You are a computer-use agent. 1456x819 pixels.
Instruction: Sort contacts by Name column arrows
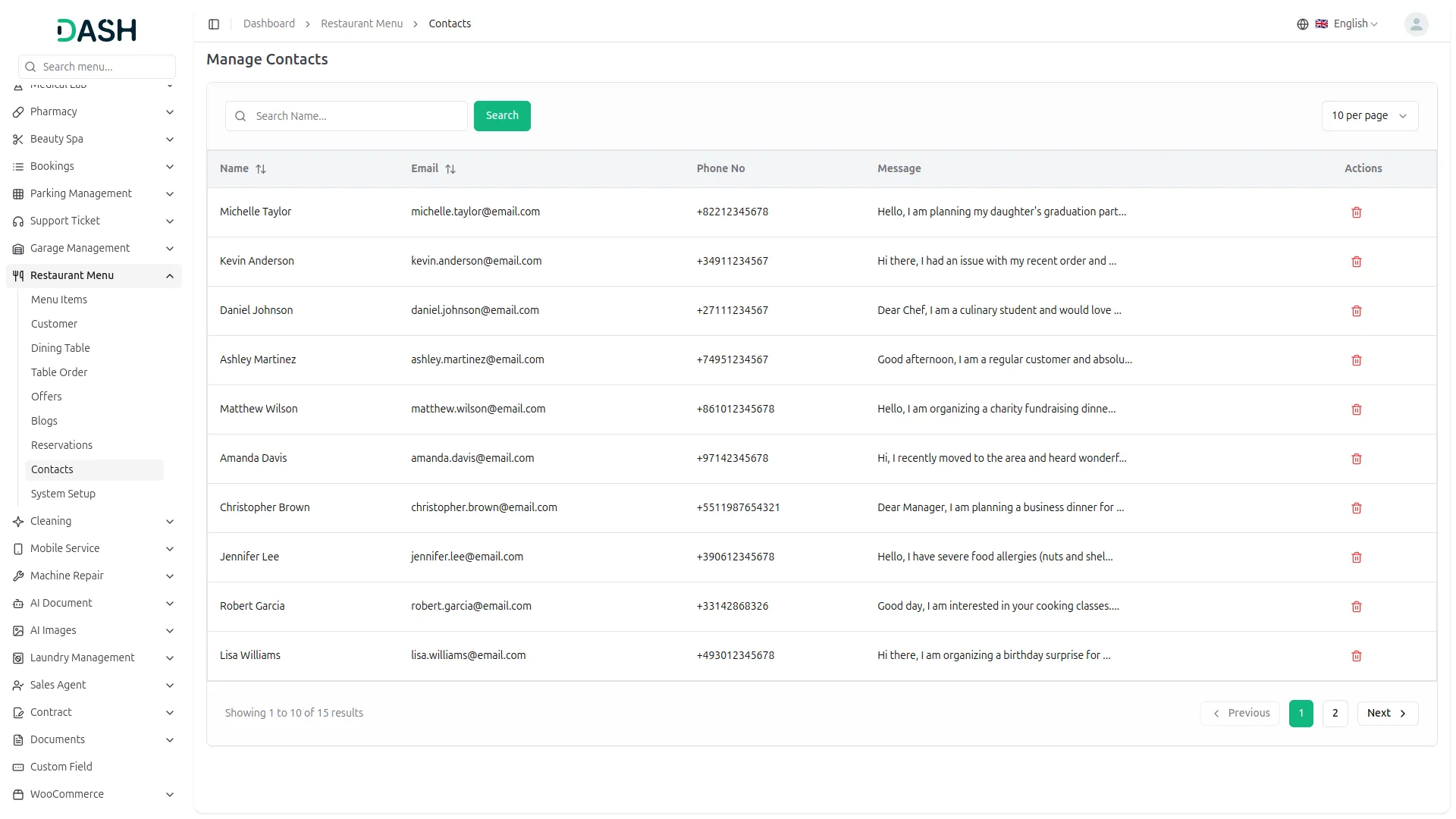point(261,169)
